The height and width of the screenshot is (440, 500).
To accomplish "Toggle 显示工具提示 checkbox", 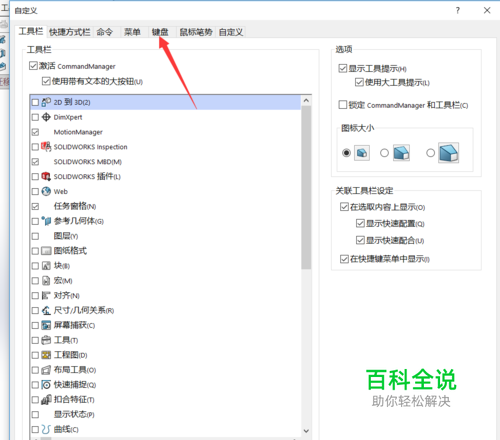I will pyautogui.click(x=343, y=68).
